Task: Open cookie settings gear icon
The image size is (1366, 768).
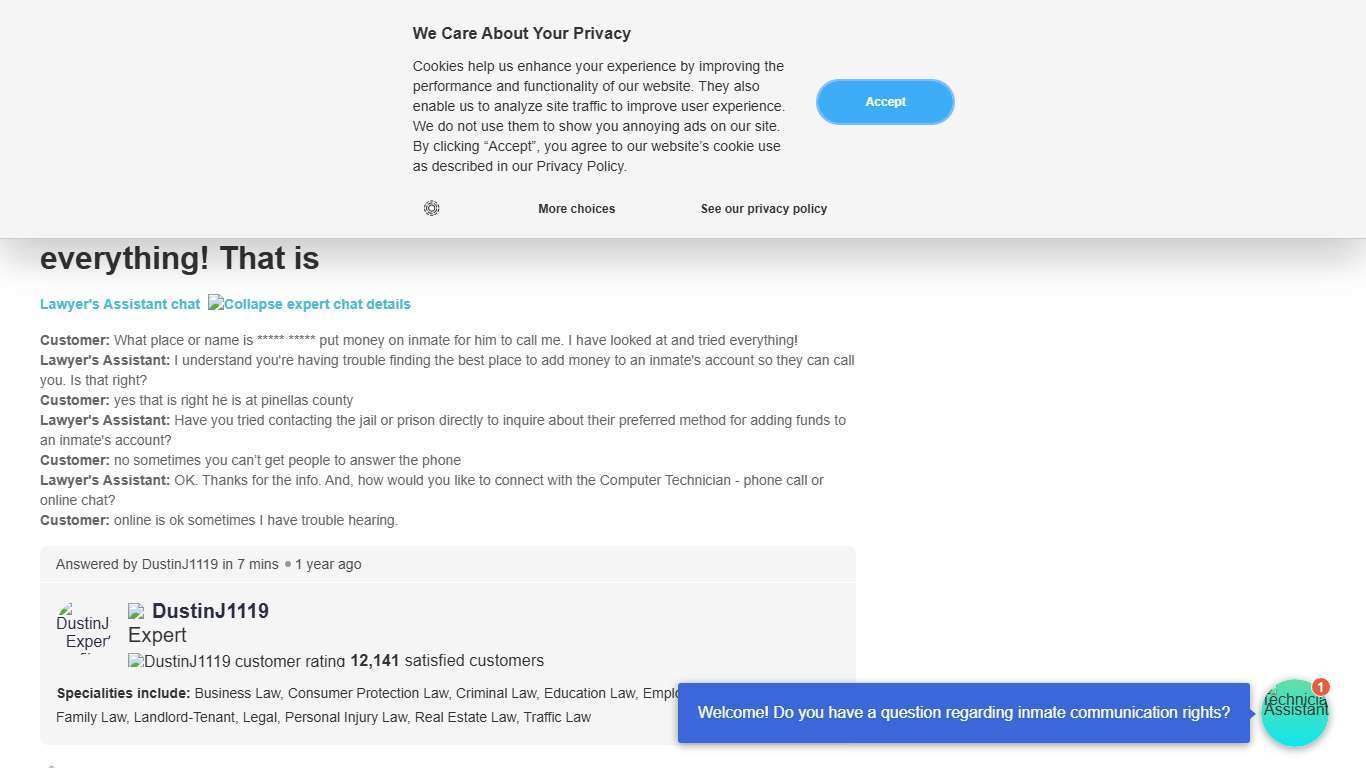Action: 431,208
